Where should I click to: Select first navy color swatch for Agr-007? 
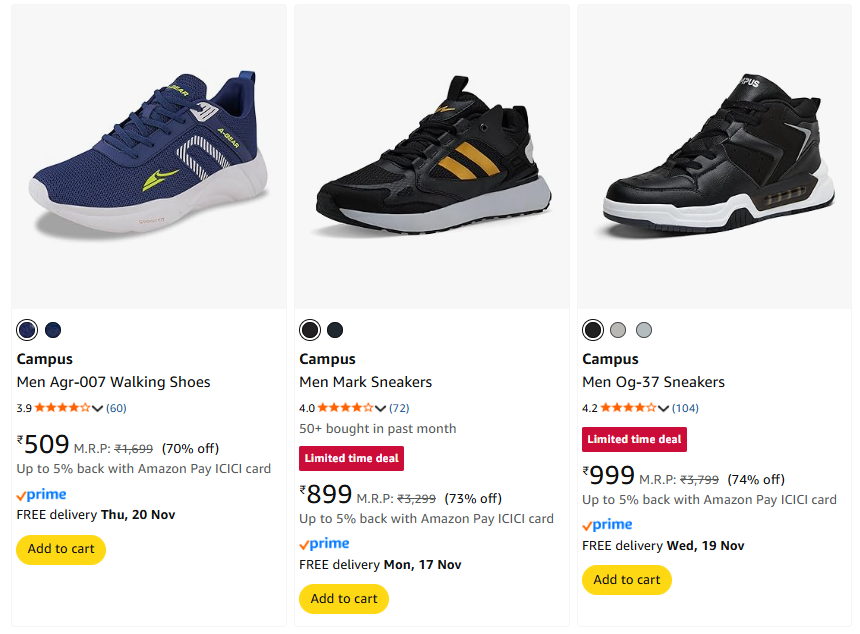(27, 330)
